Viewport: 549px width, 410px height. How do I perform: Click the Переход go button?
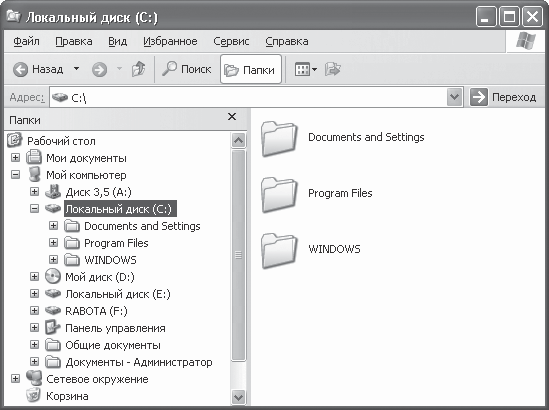click(503, 97)
